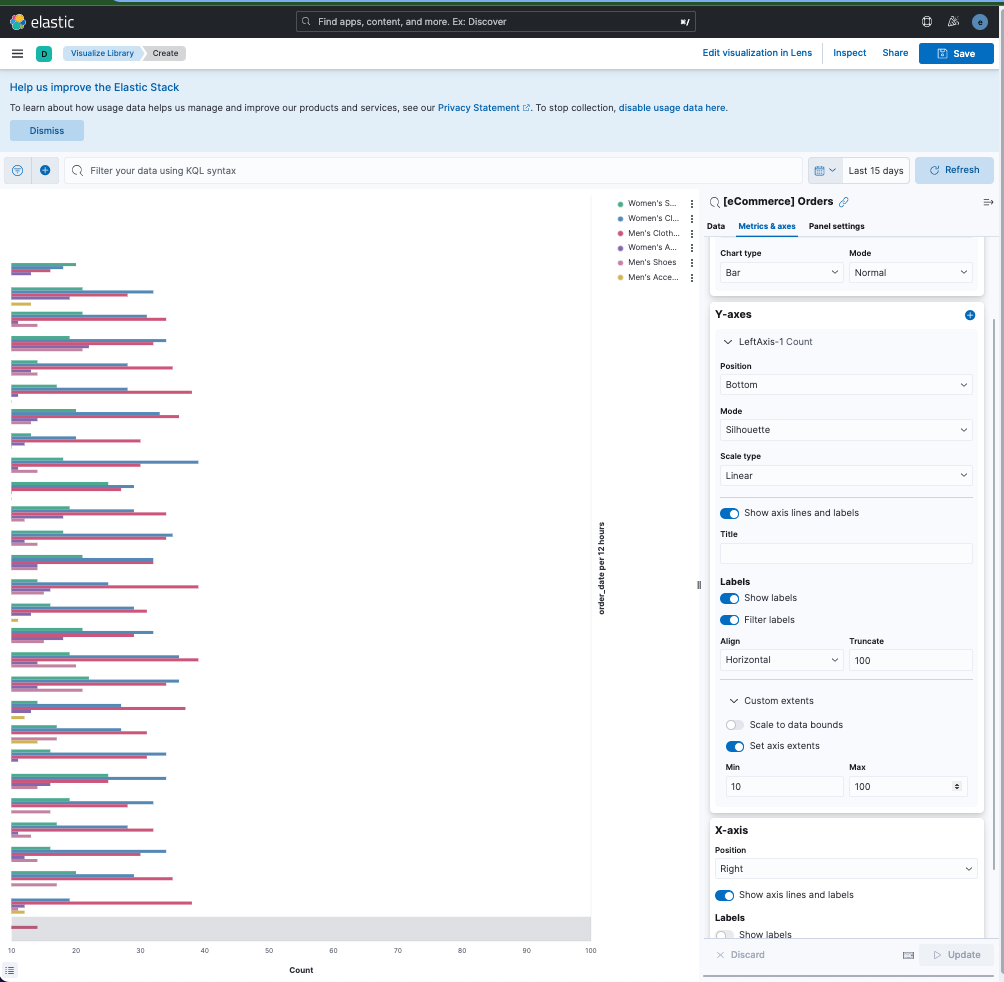The image size is (1004, 982).
Task: Click Inspect in top menu
Action: click(849, 53)
